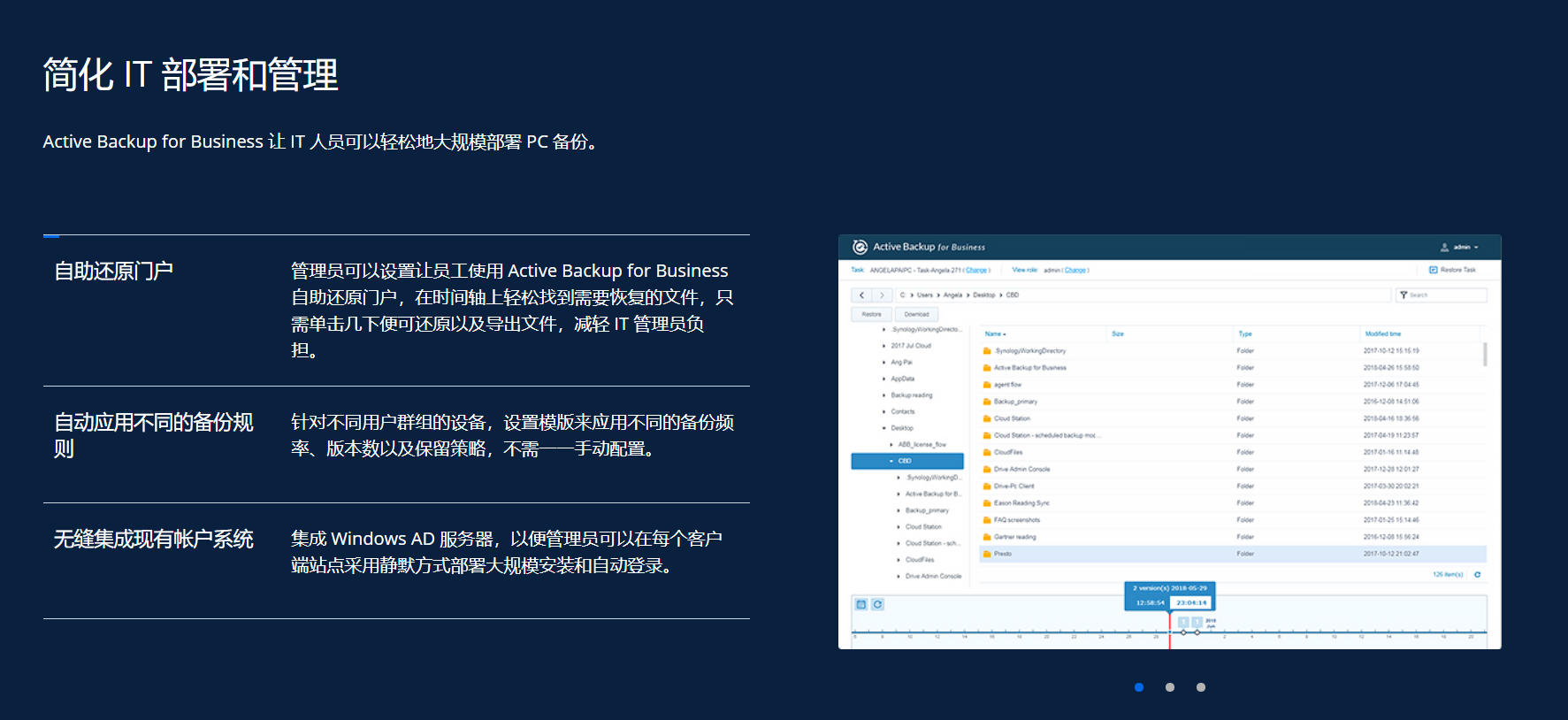Select the third carousel dot
Screen dimensions: 1568x720
(x=1201, y=687)
